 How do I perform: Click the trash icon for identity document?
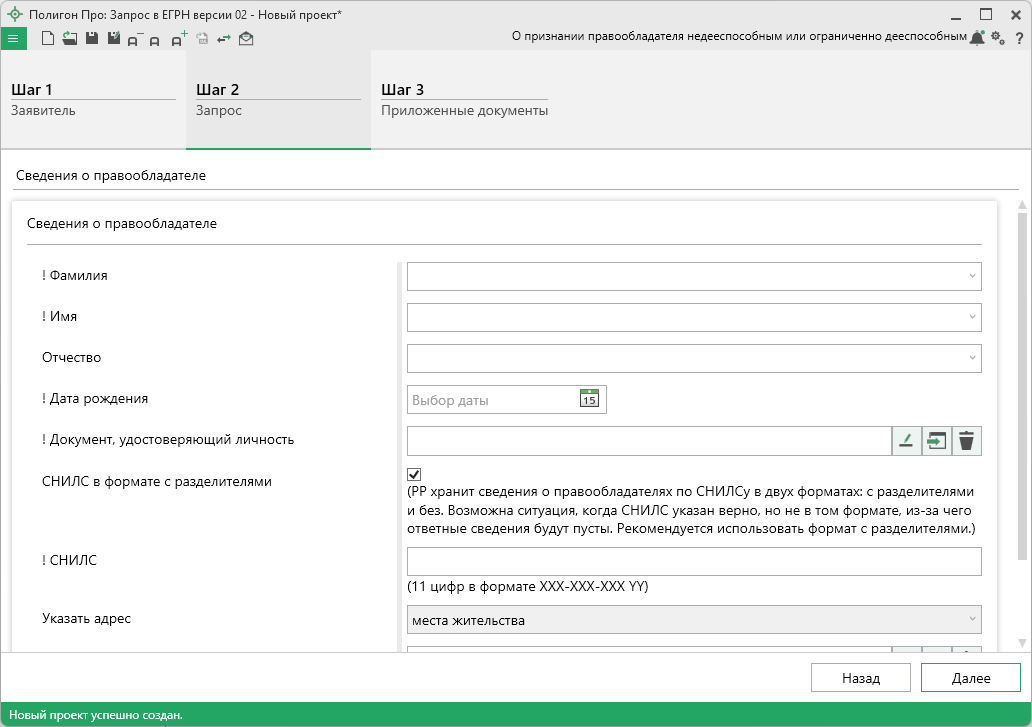click(966, 441)
